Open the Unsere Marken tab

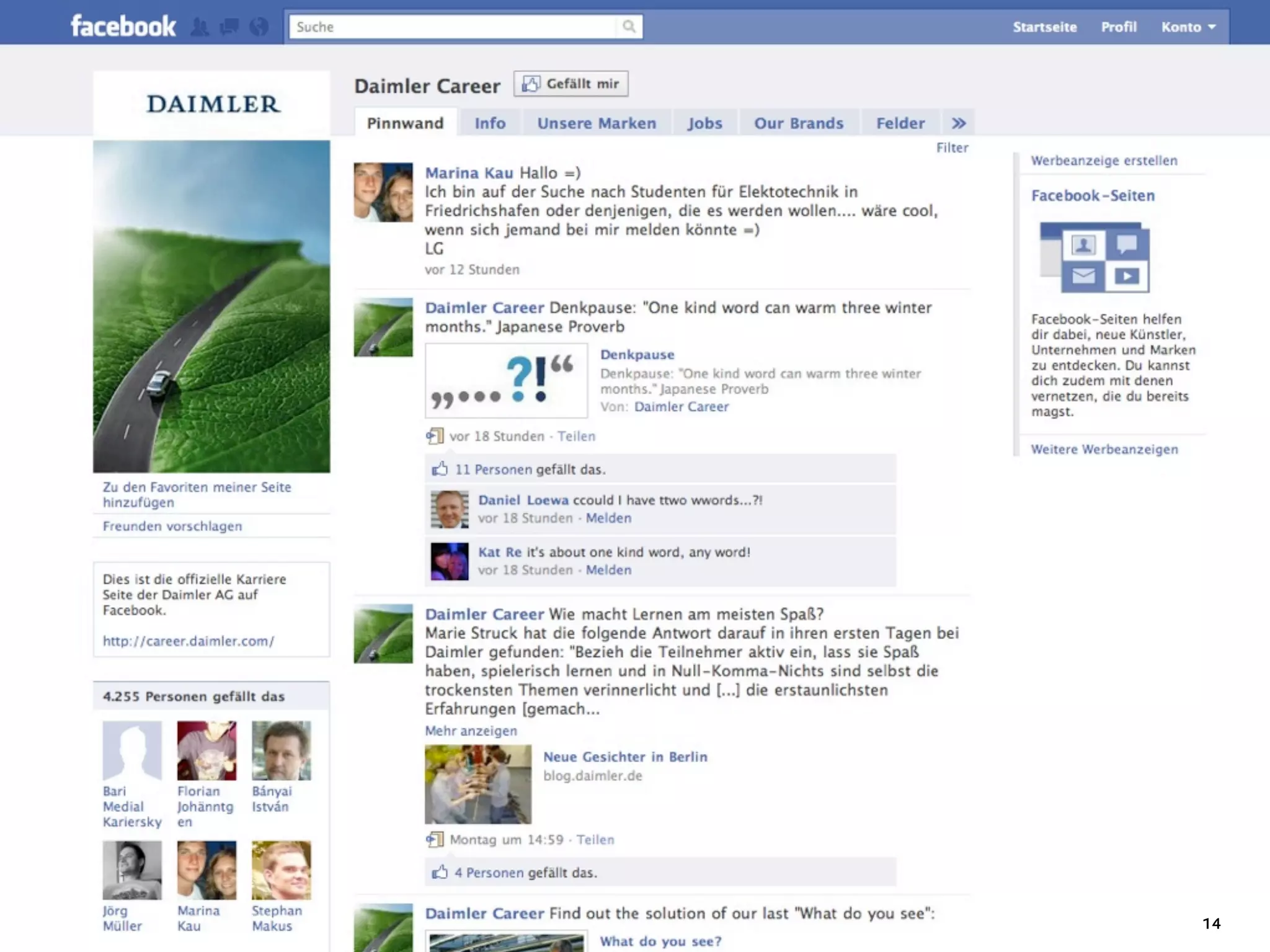(596, 123)
